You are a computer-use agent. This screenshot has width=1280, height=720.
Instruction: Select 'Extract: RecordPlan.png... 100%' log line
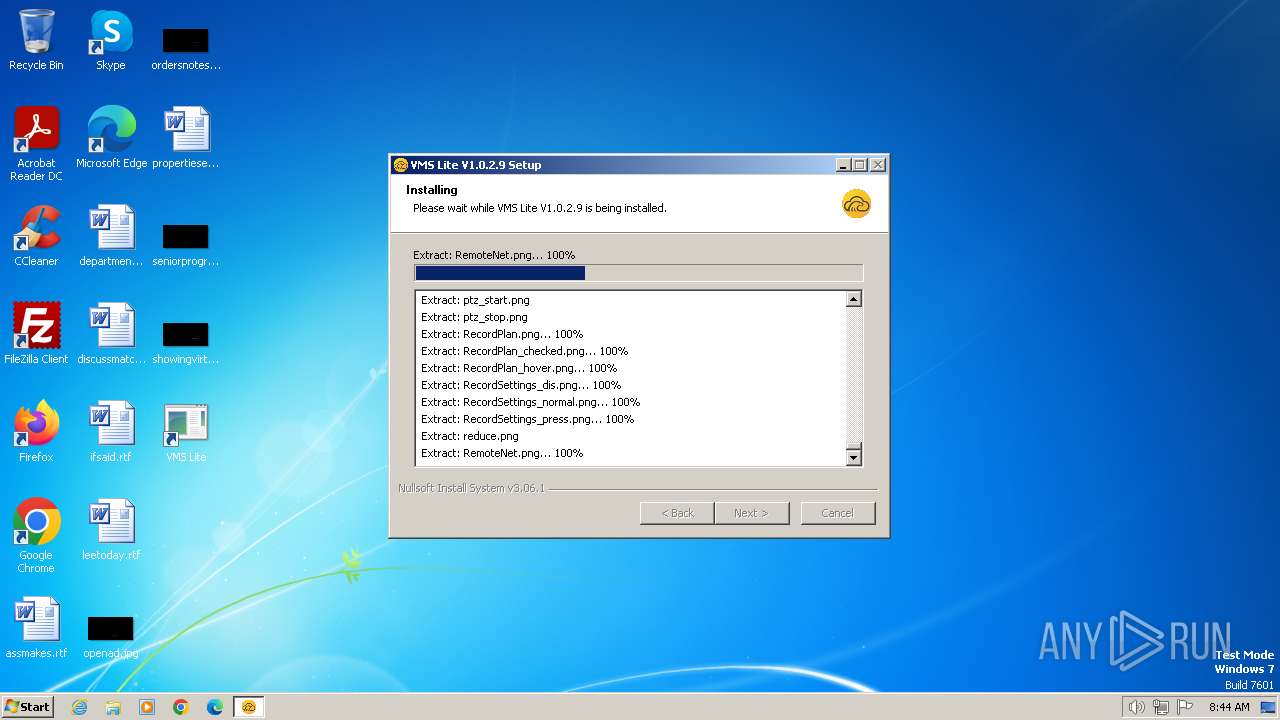(x=502, y=334)
